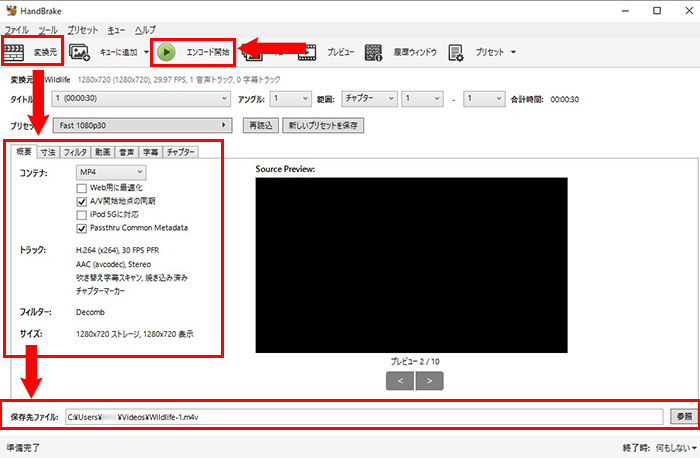The image size is (700, 458).
Task: Expand the toolbar プリセット dropdown arrow
Action: pyautogui.click(x=513, y=52)
